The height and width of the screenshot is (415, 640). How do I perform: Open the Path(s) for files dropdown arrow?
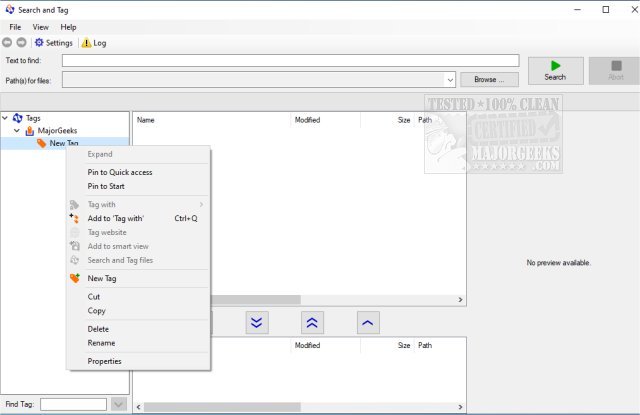pos(450,80)
